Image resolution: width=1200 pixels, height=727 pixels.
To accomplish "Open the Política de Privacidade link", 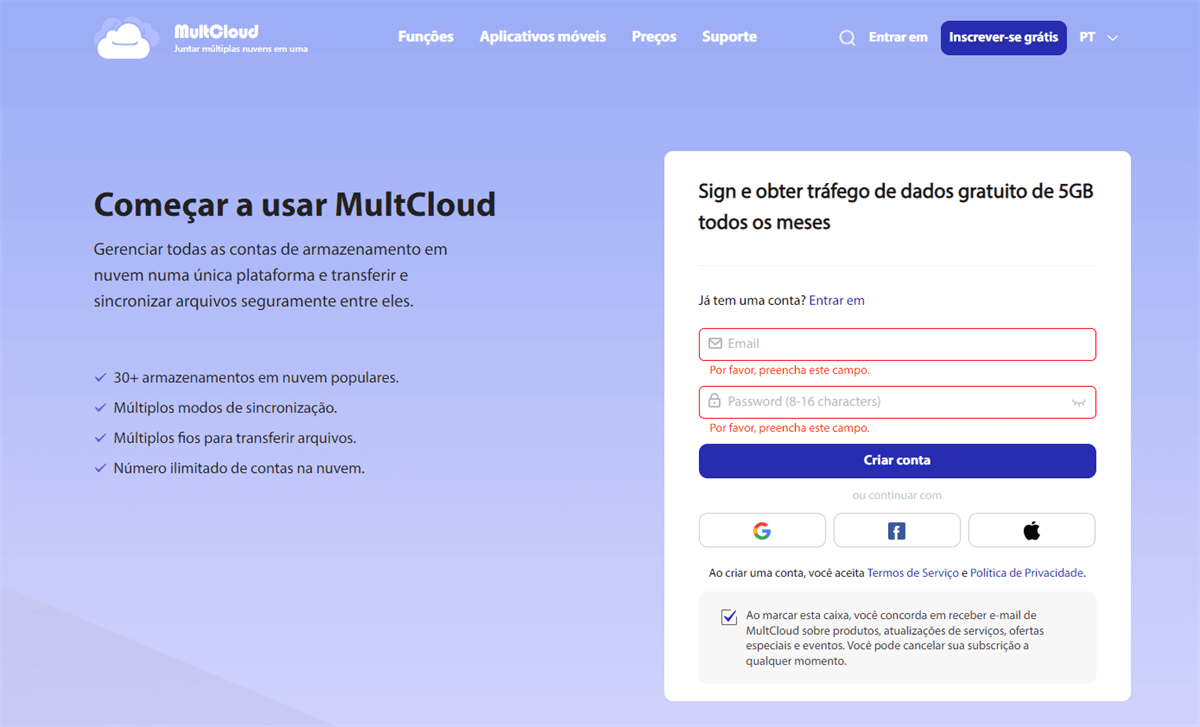I will (1027, 573).
